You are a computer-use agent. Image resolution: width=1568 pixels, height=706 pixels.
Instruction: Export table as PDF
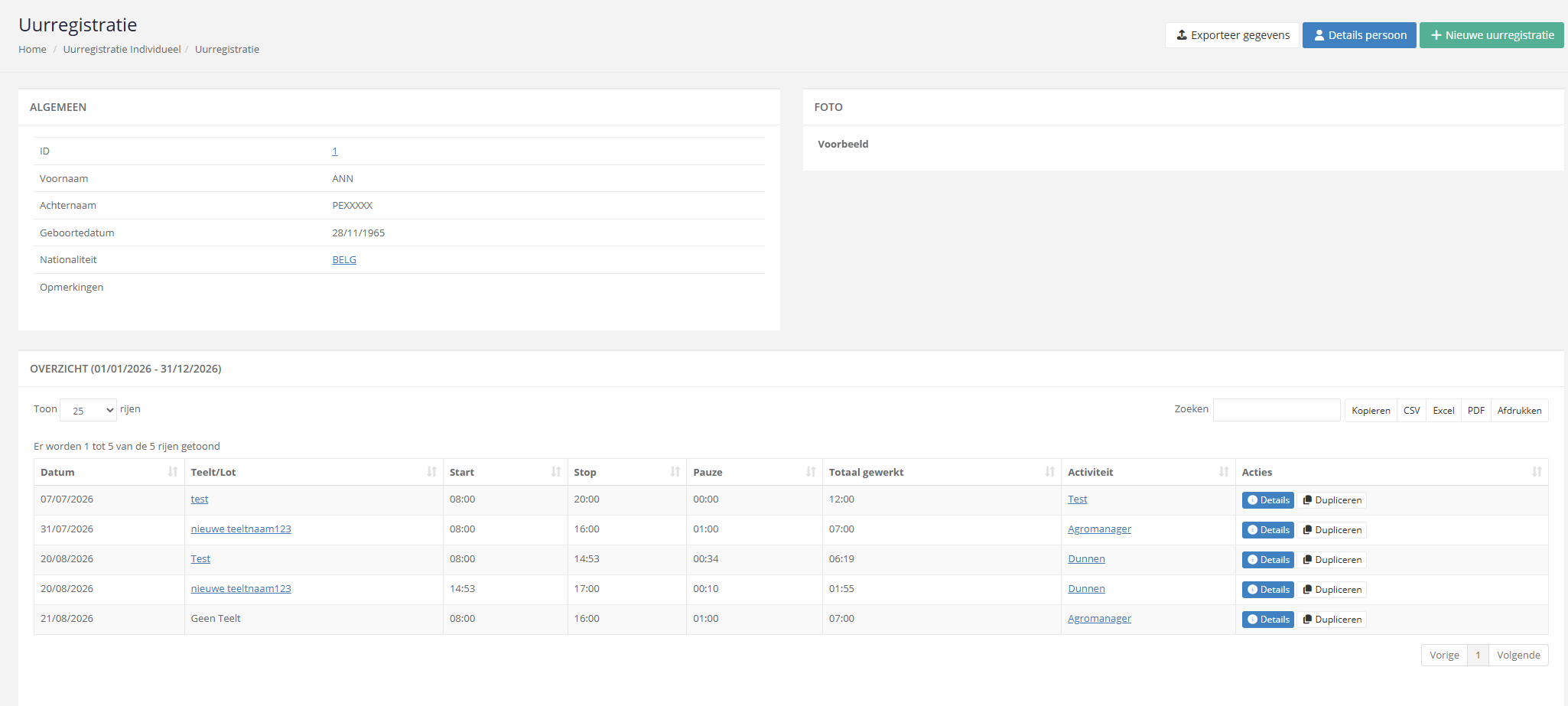(1476, 411)
